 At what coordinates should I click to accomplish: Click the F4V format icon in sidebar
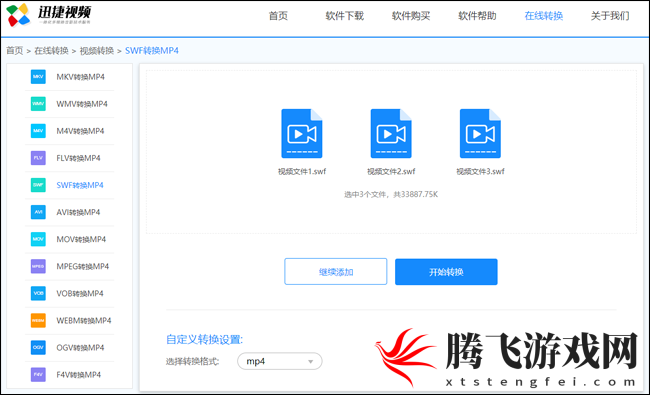pos(38,375)
